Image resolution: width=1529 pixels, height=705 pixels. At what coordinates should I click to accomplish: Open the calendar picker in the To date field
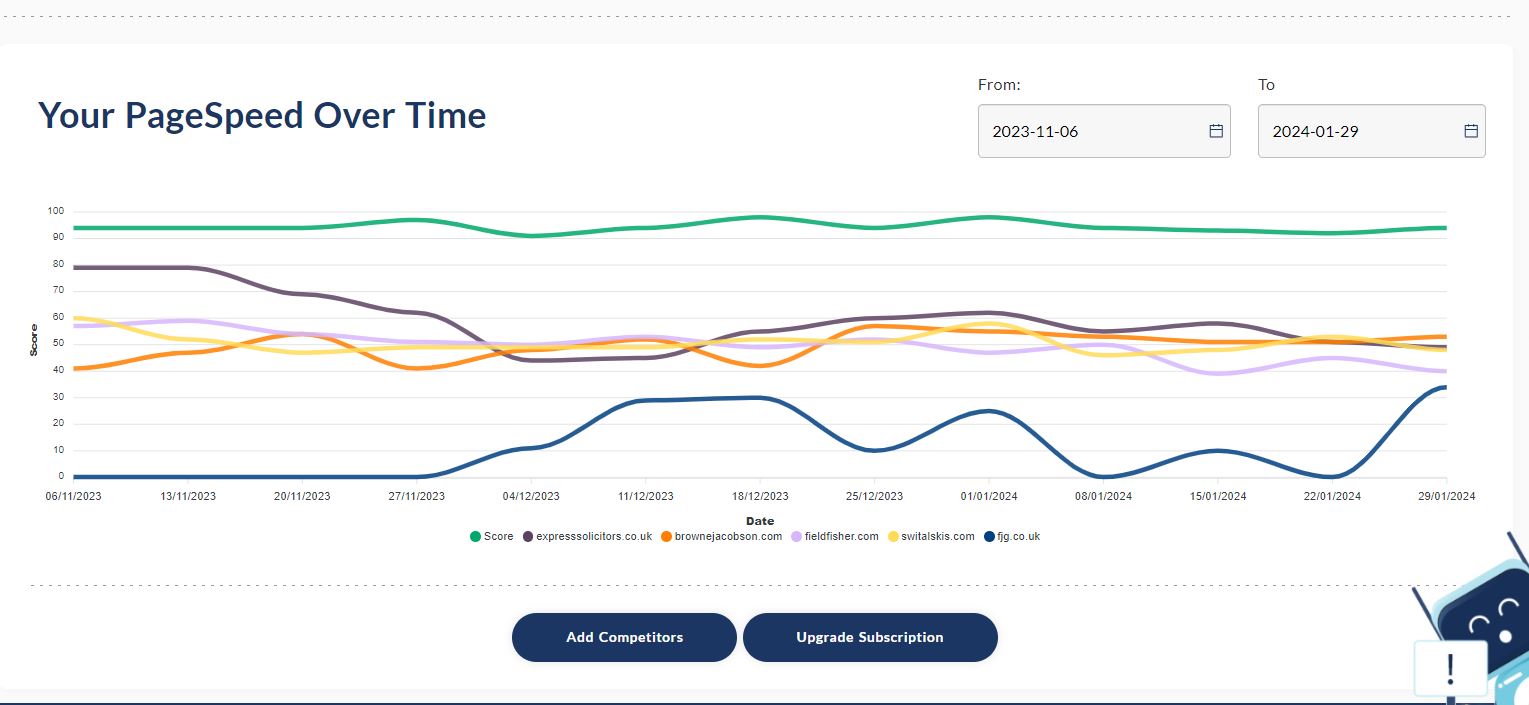pyautogui.click(x=1471, y=131)
